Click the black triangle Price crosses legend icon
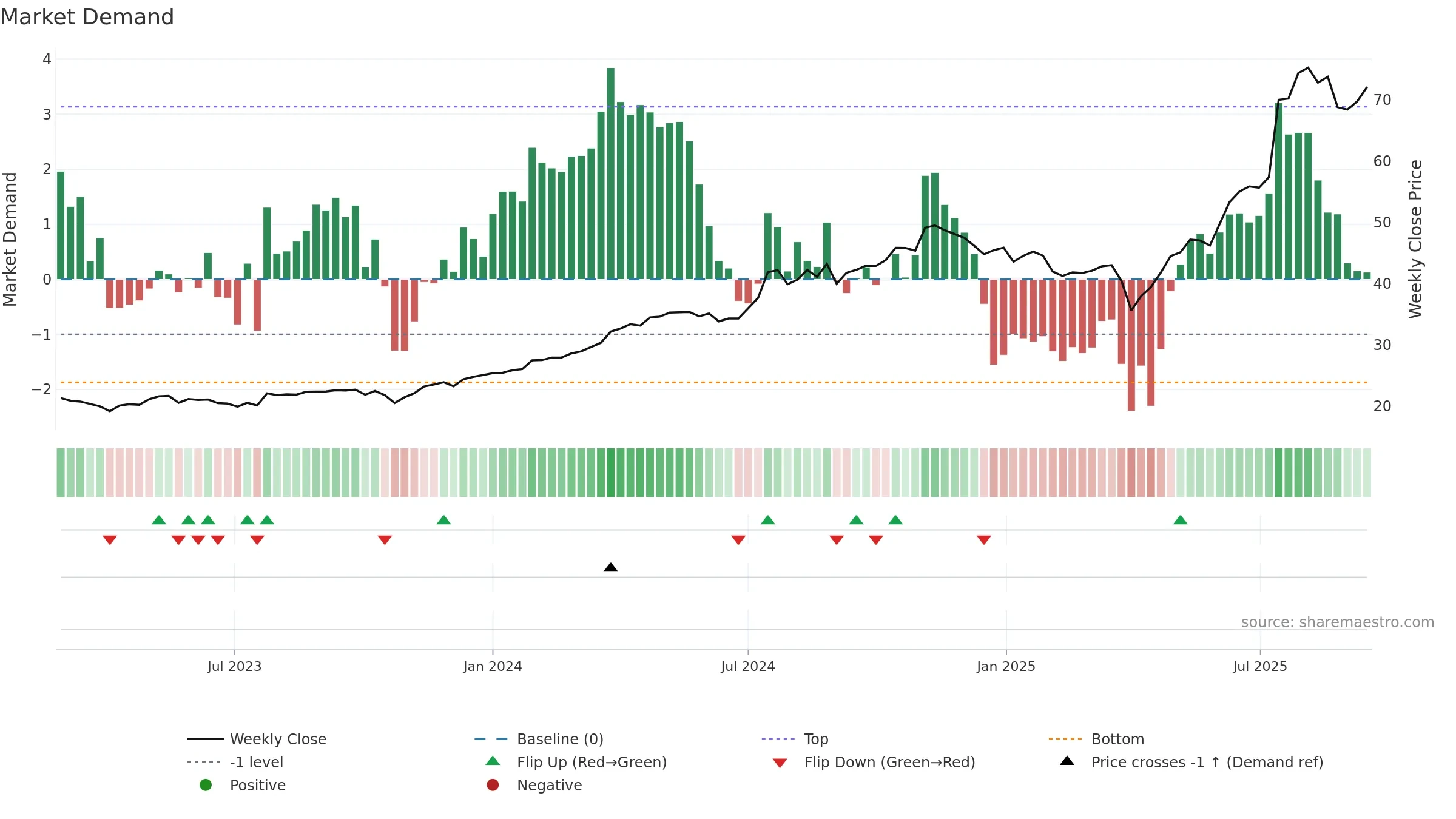1456x819 pixels. [1067, 761]
